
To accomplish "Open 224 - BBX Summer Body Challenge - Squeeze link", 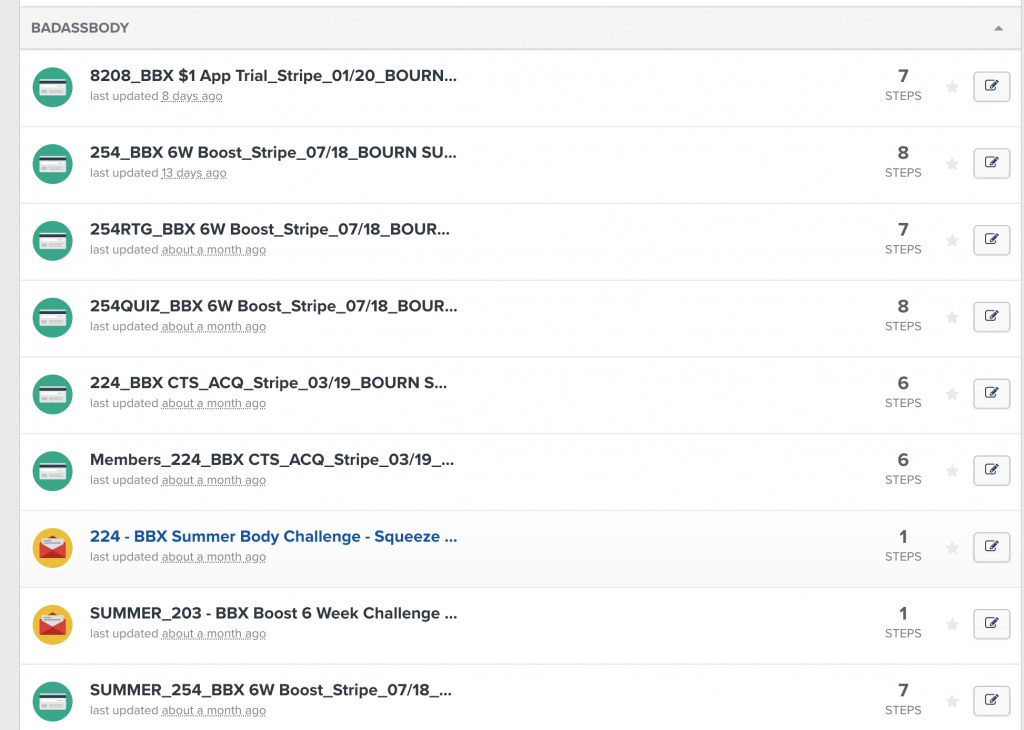I will 274,537.
